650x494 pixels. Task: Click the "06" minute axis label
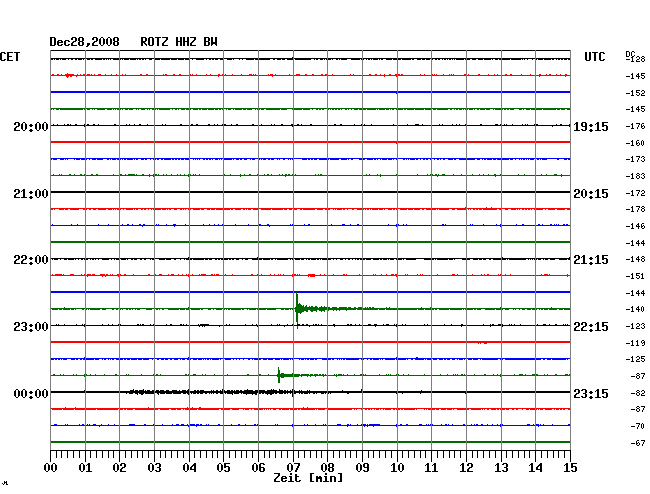[x=258, y=468]
